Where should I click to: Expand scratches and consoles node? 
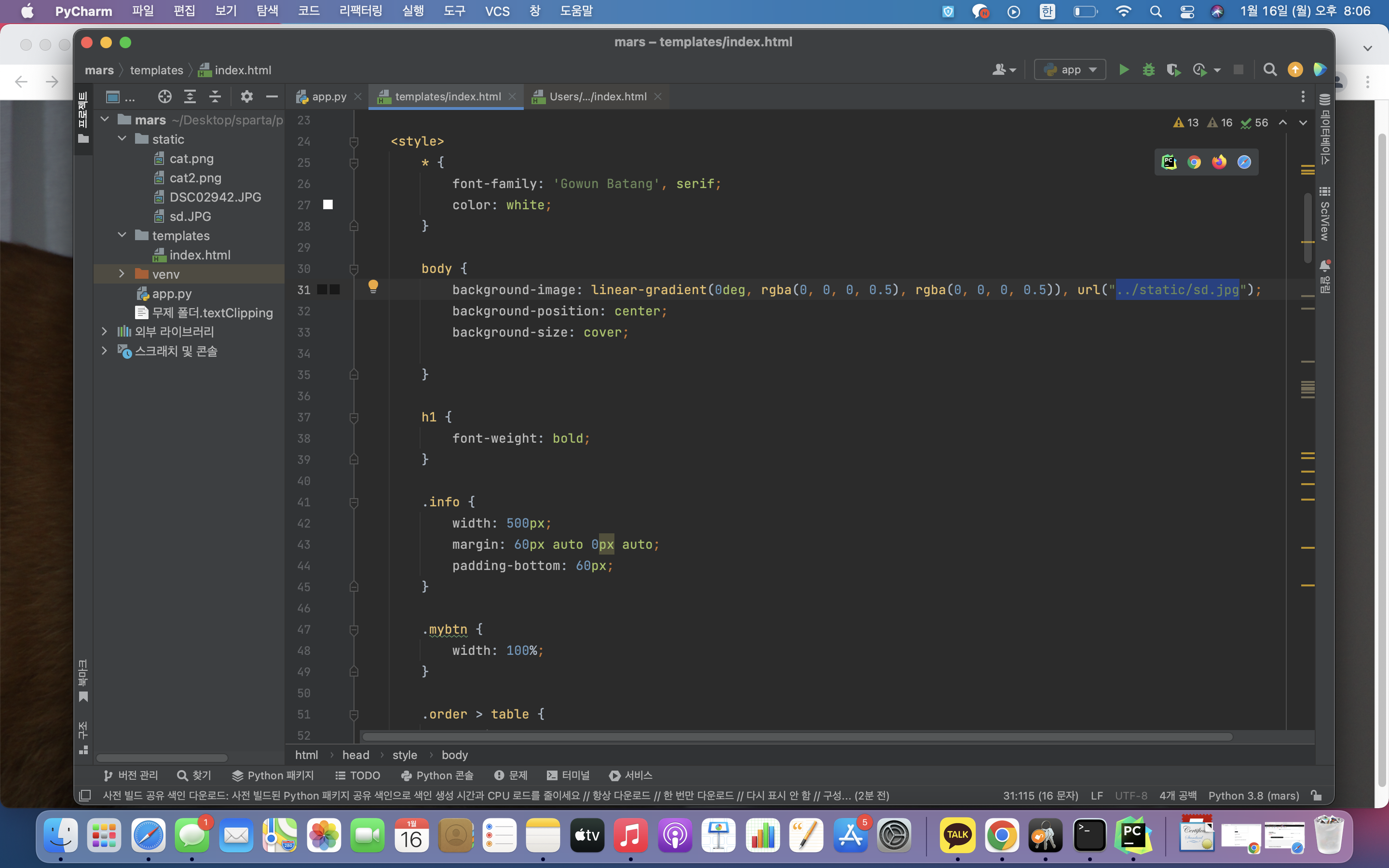105,351
